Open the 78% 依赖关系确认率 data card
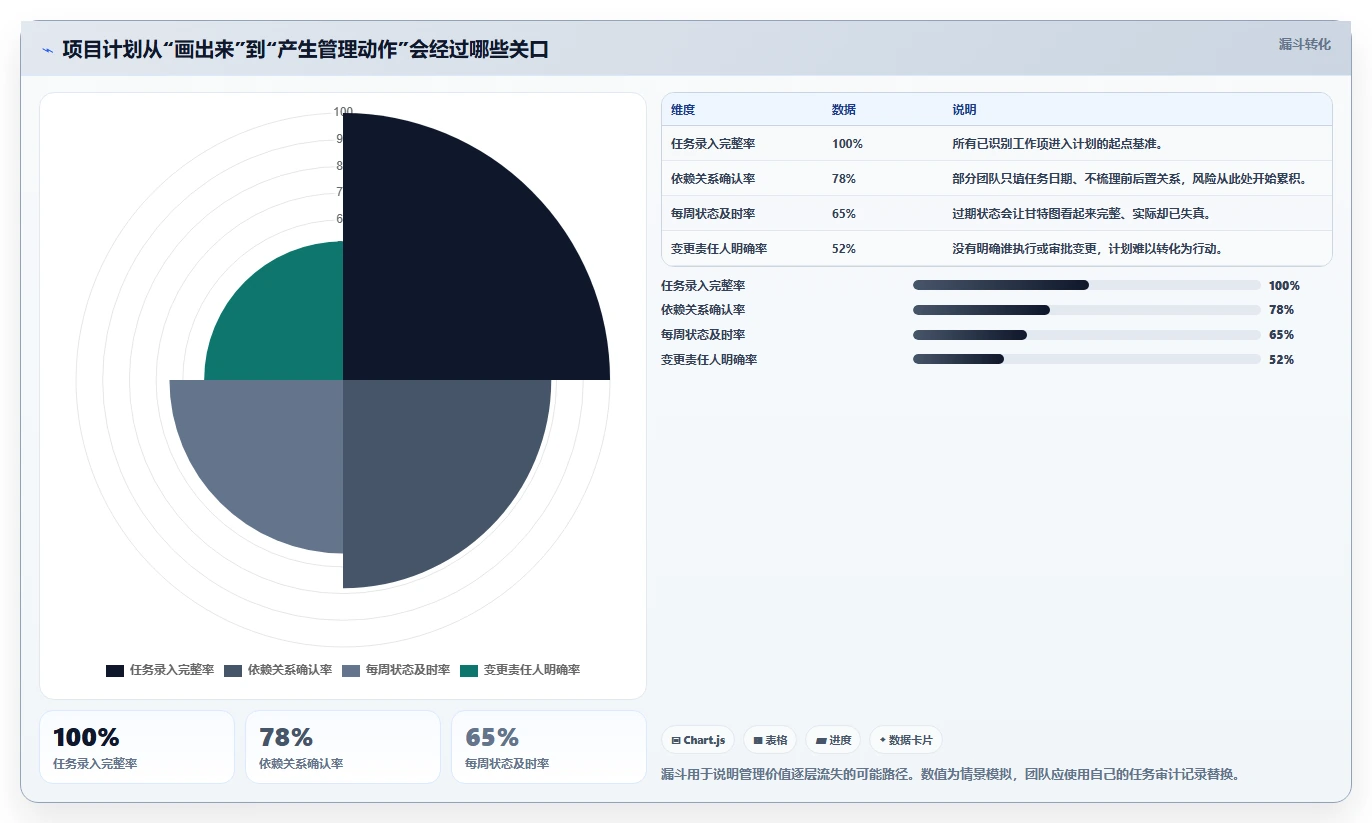The image size is (1372, 823). (x=343, y=747)
